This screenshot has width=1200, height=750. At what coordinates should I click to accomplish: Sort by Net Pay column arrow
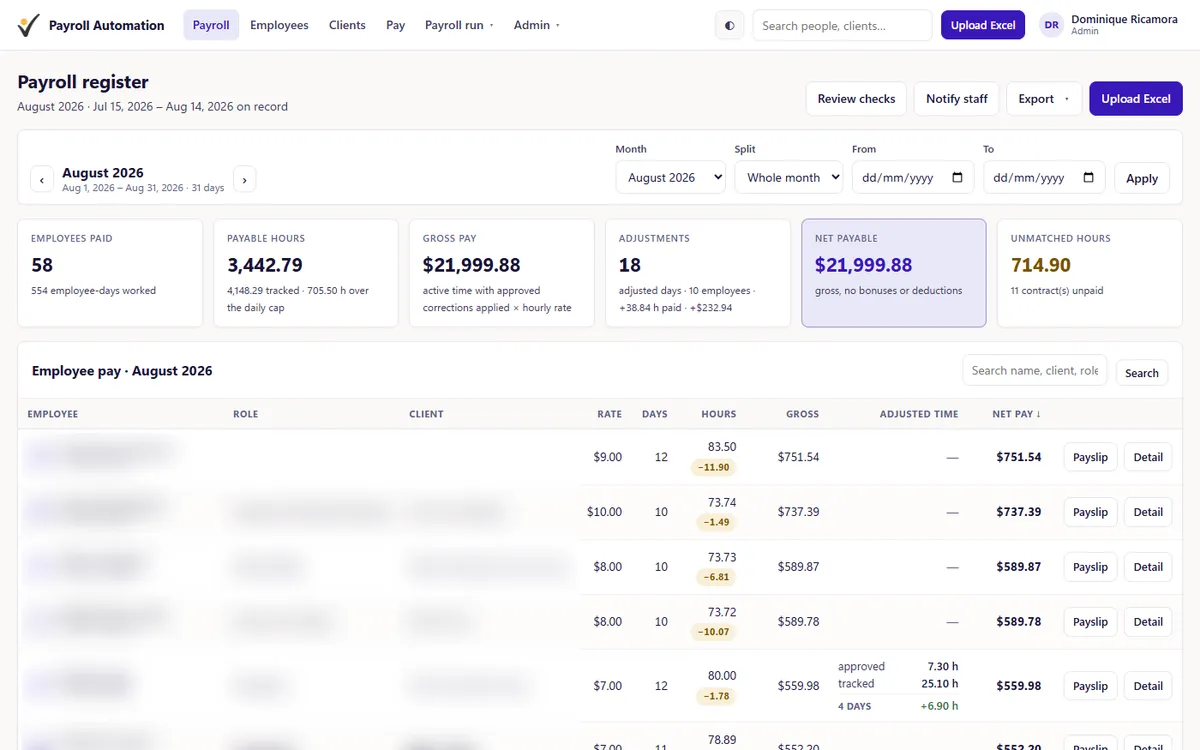coord(1038,414)
